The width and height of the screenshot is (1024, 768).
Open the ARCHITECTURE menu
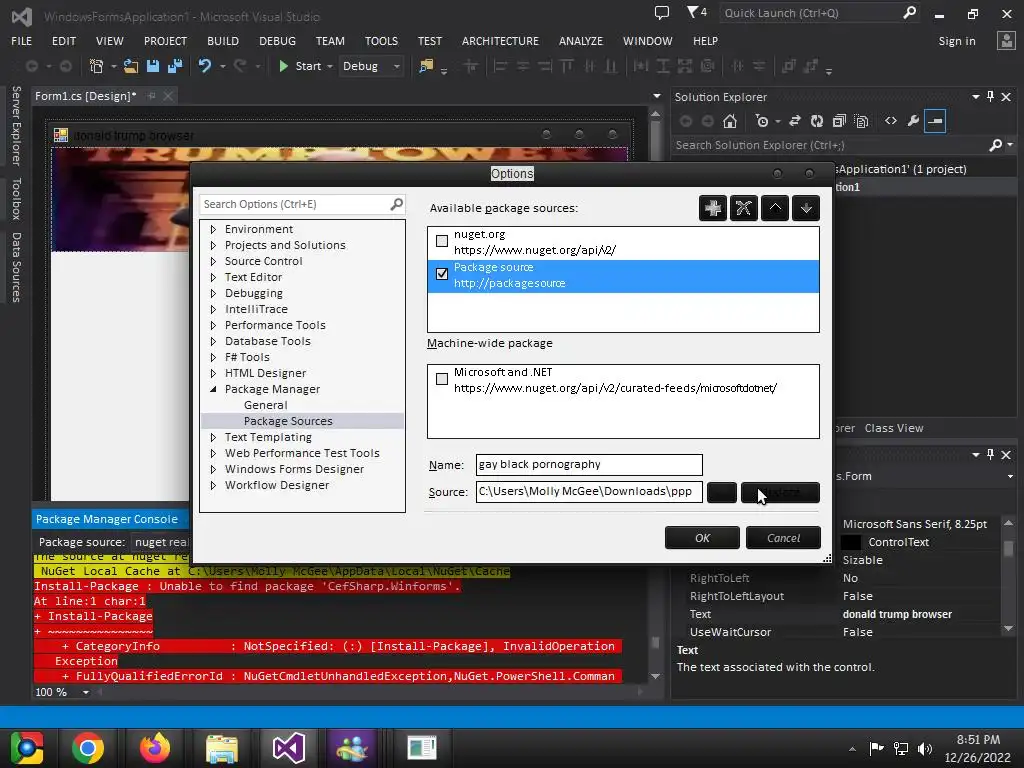point(500,40)
